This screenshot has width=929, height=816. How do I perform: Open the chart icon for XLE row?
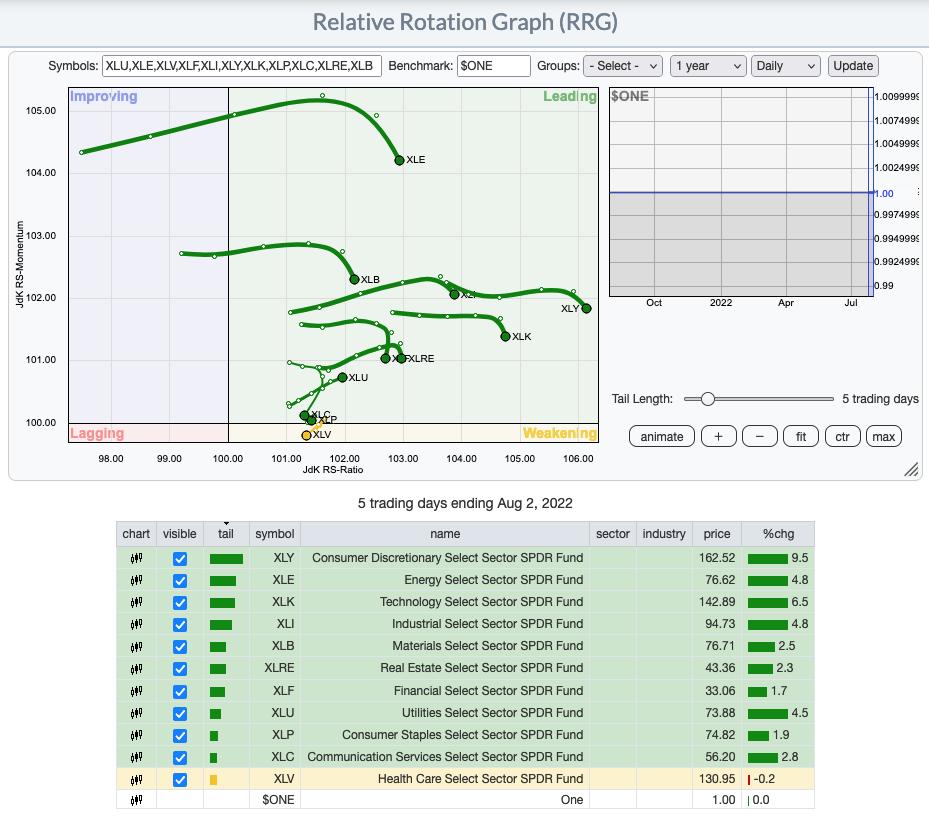pyautogui.click(x=136, y=580)
